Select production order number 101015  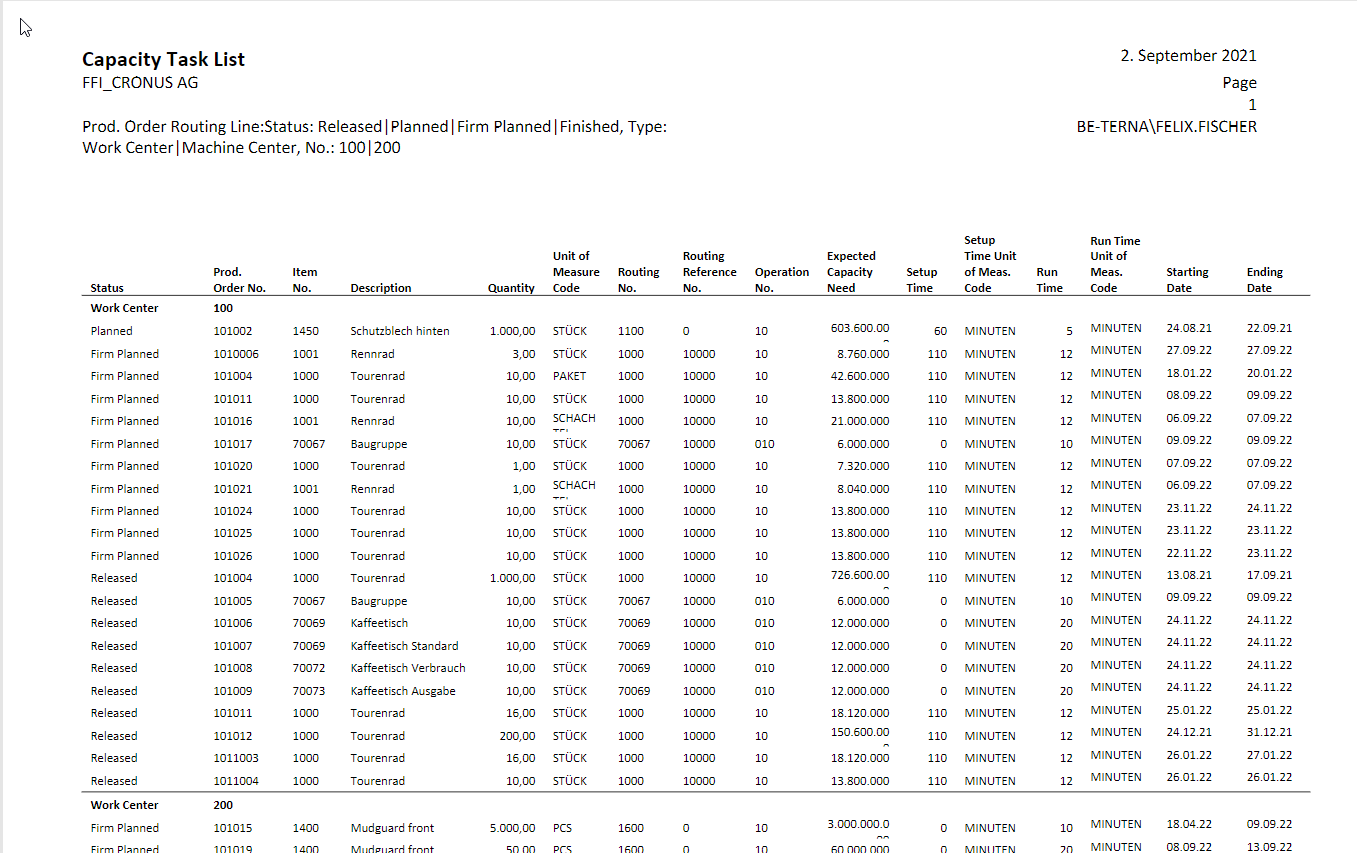click(x=233, y=828)
